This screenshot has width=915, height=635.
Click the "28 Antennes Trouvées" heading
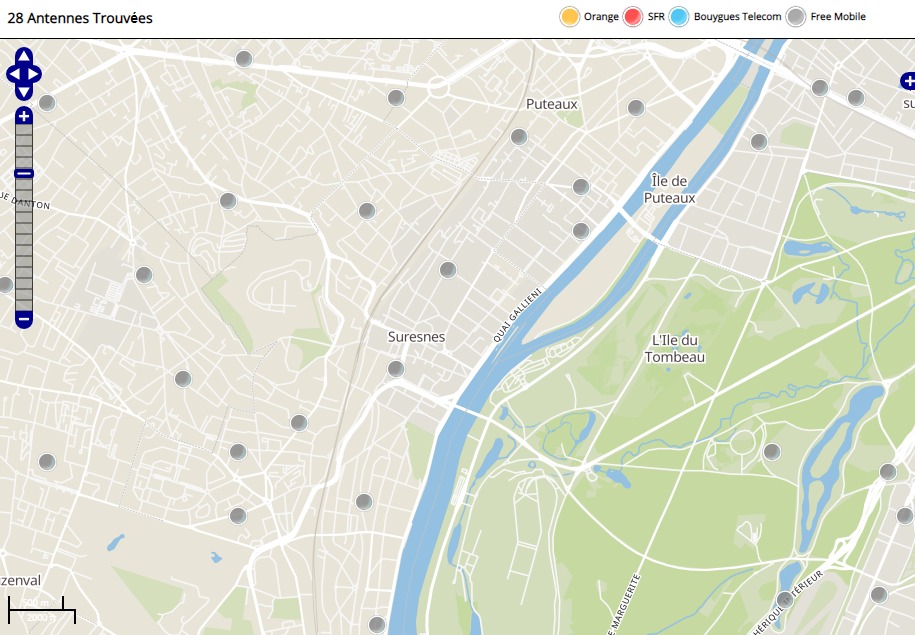(80, 18)
